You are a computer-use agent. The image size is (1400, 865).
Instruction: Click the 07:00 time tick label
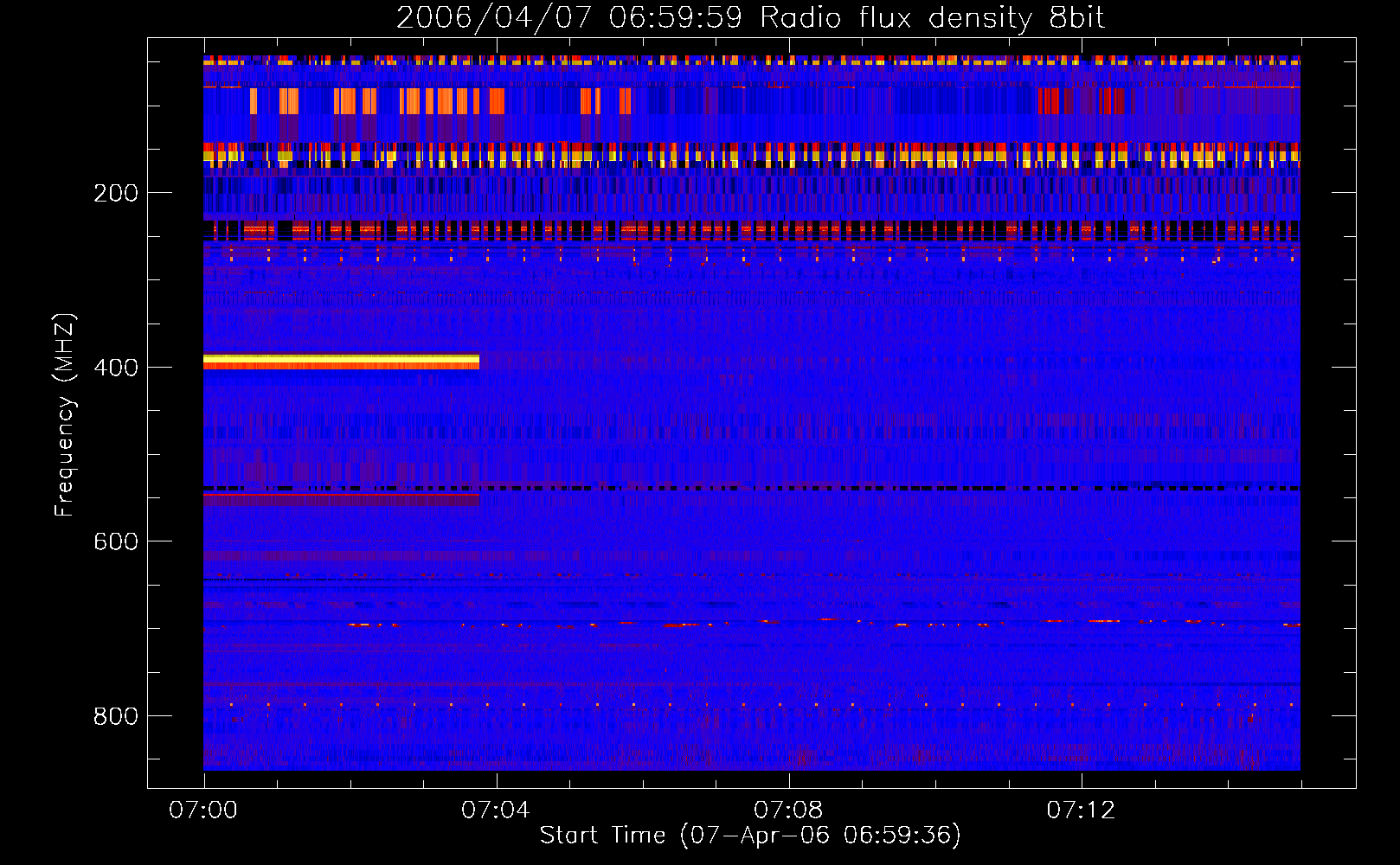[203, 811]
